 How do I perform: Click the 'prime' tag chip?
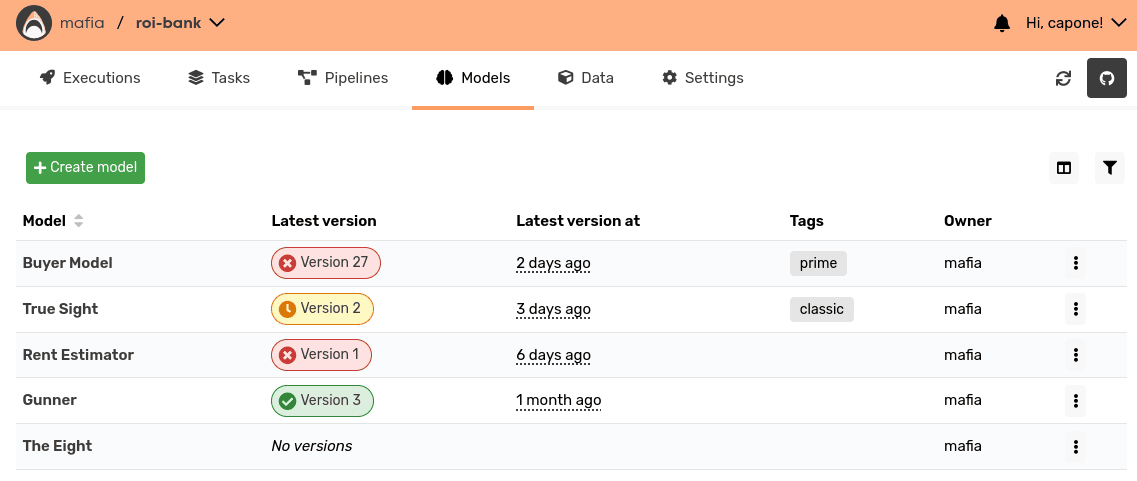[x=818, y=263]
